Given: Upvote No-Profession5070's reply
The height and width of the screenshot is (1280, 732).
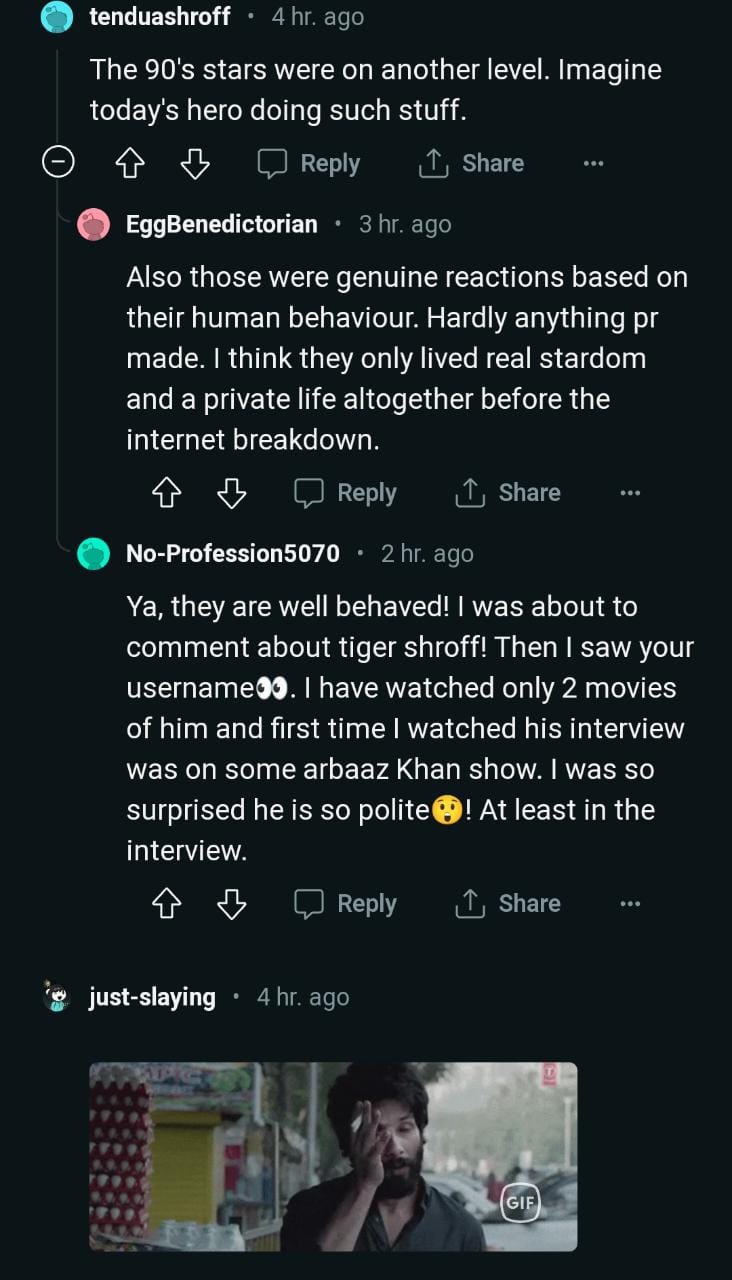Looking at the screenshot, I should (166, 903).
